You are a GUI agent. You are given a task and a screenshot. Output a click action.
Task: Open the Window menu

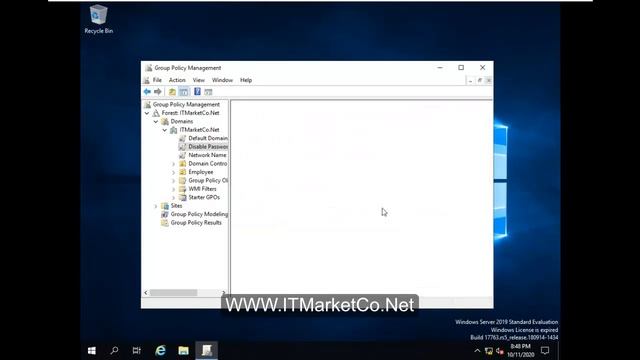pyautogui.click(x=222, y=80)
